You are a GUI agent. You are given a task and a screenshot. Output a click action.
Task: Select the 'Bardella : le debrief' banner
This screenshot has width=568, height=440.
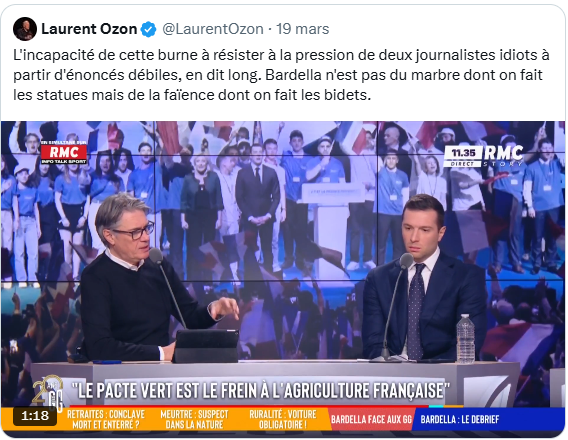coord(459,419)
